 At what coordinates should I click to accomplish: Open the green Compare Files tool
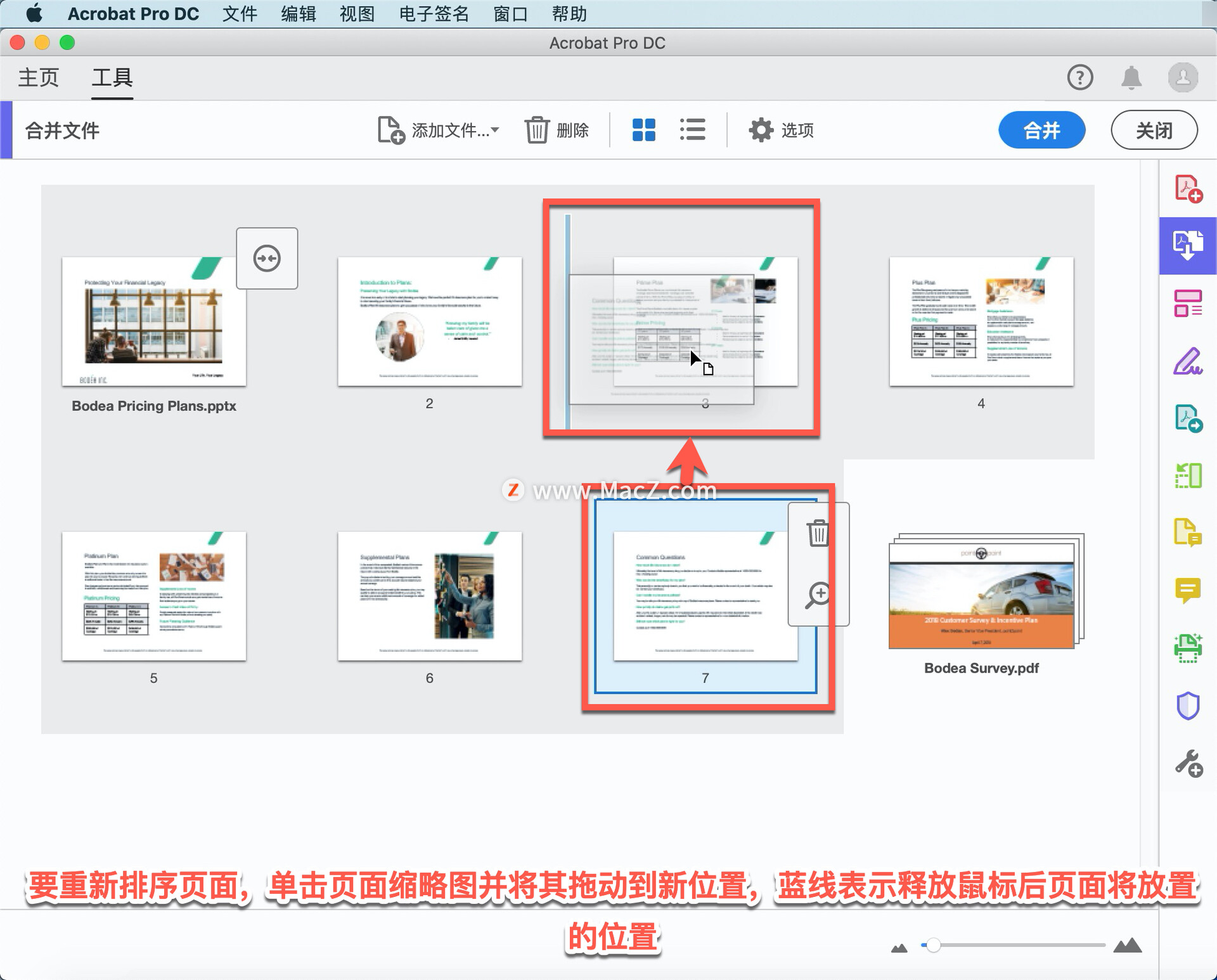[1188, 475]
